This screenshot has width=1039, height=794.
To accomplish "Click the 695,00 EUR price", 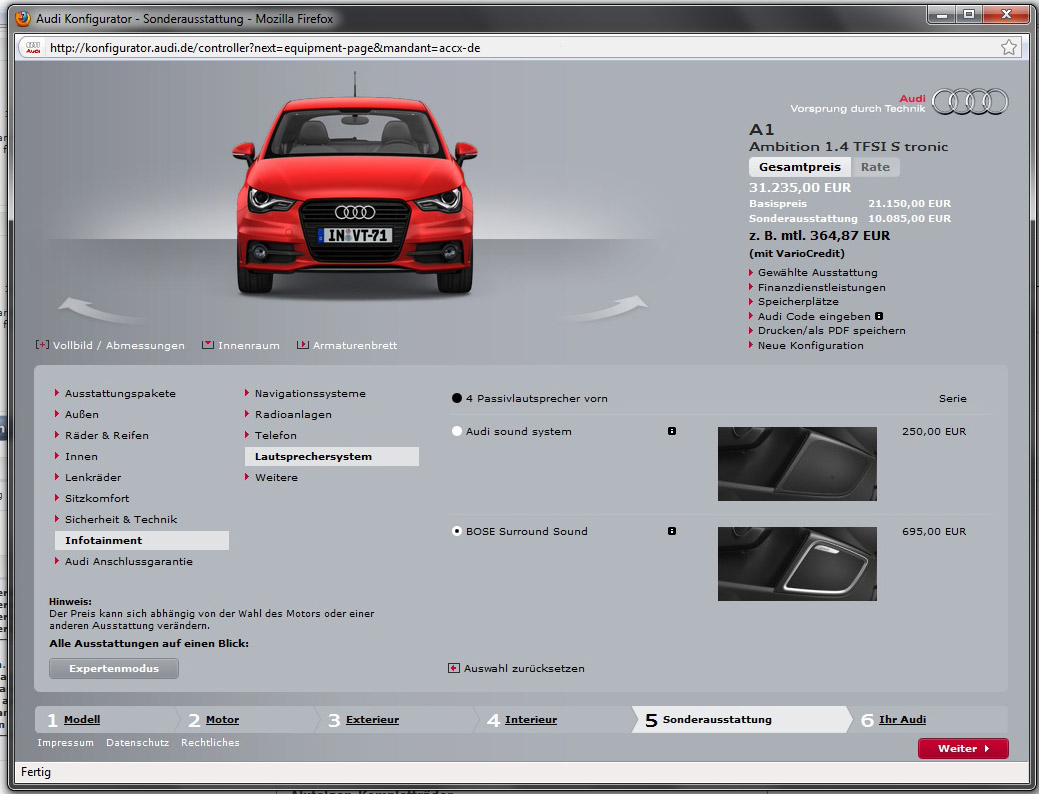I will [x=934, y=532].
